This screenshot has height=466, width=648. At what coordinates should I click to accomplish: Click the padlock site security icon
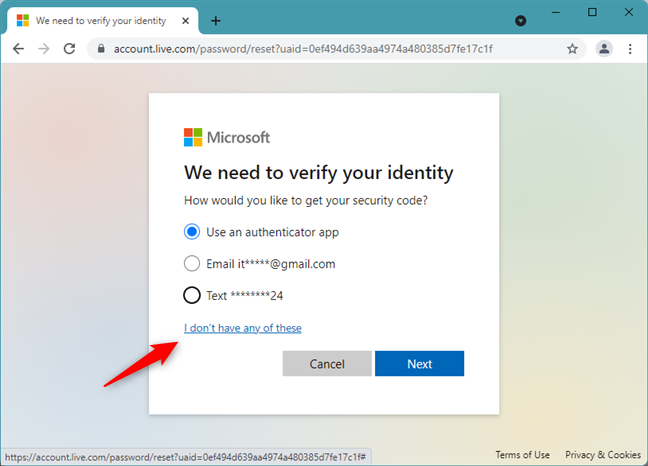[101, 48]
